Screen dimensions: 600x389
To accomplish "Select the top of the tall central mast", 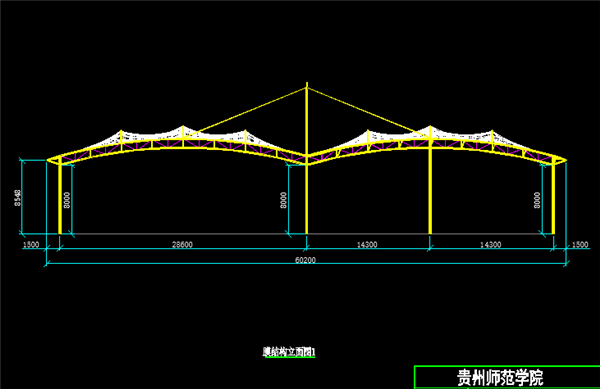I will (307, 83).
